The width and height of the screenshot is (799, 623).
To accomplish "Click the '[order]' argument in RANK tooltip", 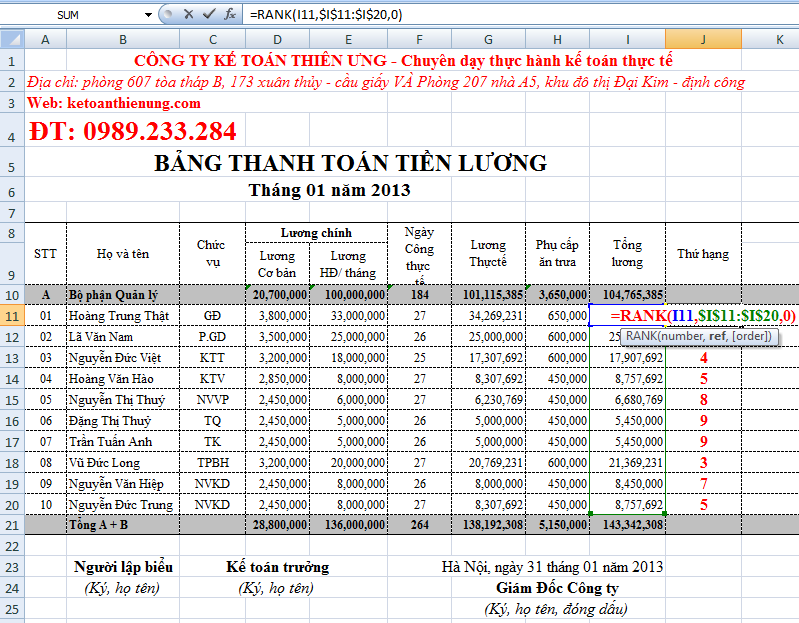I will [752, 336].
